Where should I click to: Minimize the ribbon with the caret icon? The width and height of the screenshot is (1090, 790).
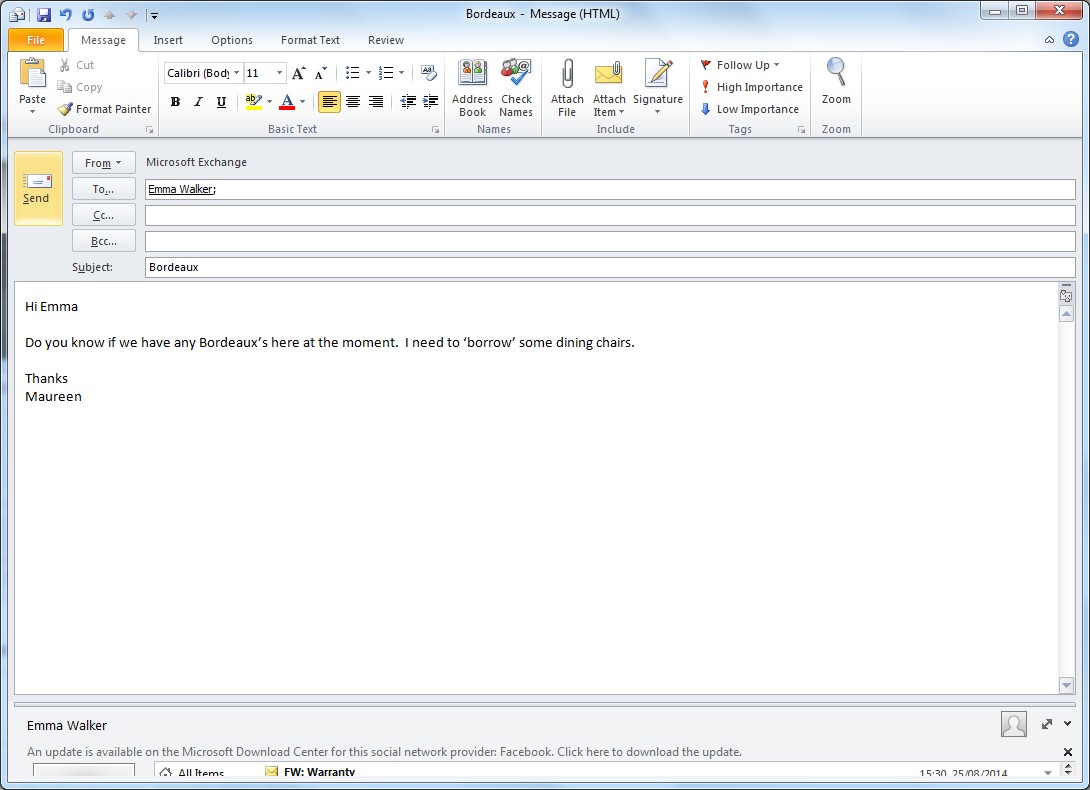tap(1049, 40)
